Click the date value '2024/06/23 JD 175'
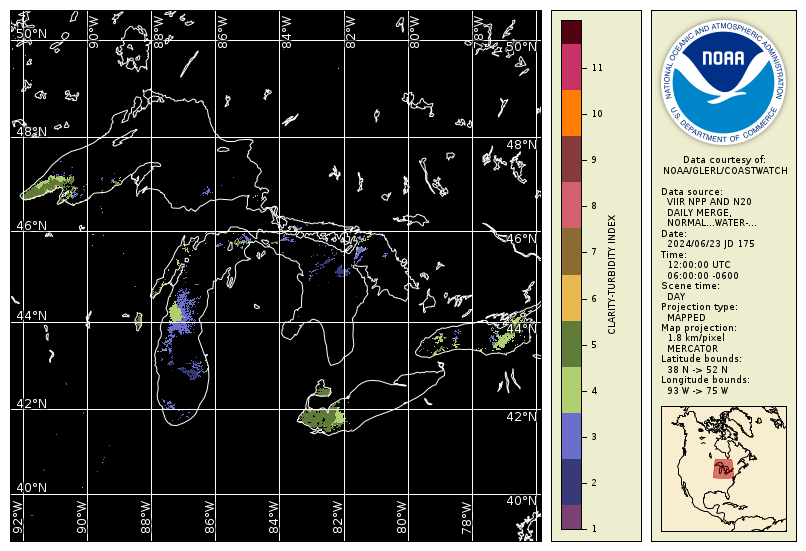806x551 pixels. [711, 244]
